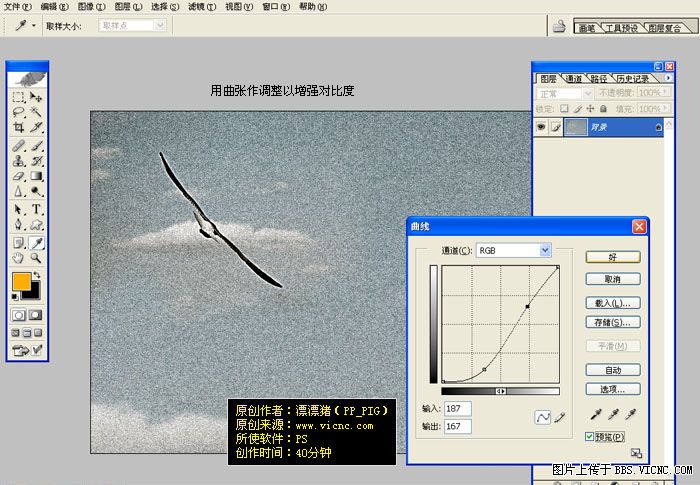Select the Path Selection tool
This screenshot has width=700, height=485.
(x=18, y=209)
